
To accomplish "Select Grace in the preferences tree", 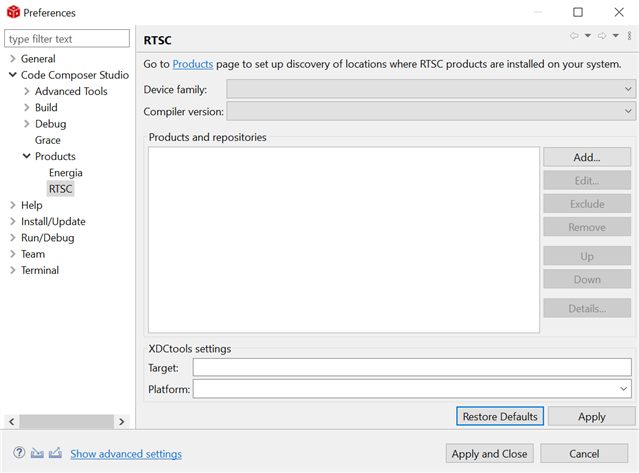I will (x=48, y=140).
